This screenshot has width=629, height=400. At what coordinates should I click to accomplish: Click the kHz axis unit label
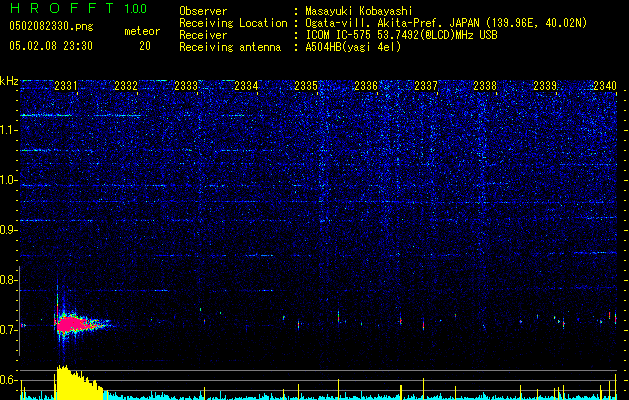pos(9,81)
